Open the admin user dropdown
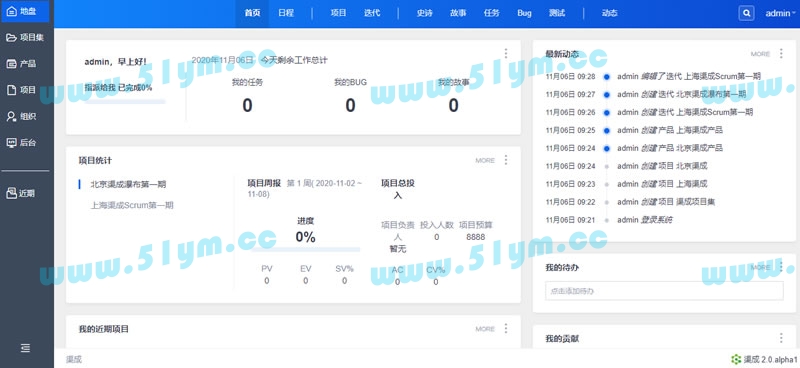This screenshot has width=800, height=368. 780,14
